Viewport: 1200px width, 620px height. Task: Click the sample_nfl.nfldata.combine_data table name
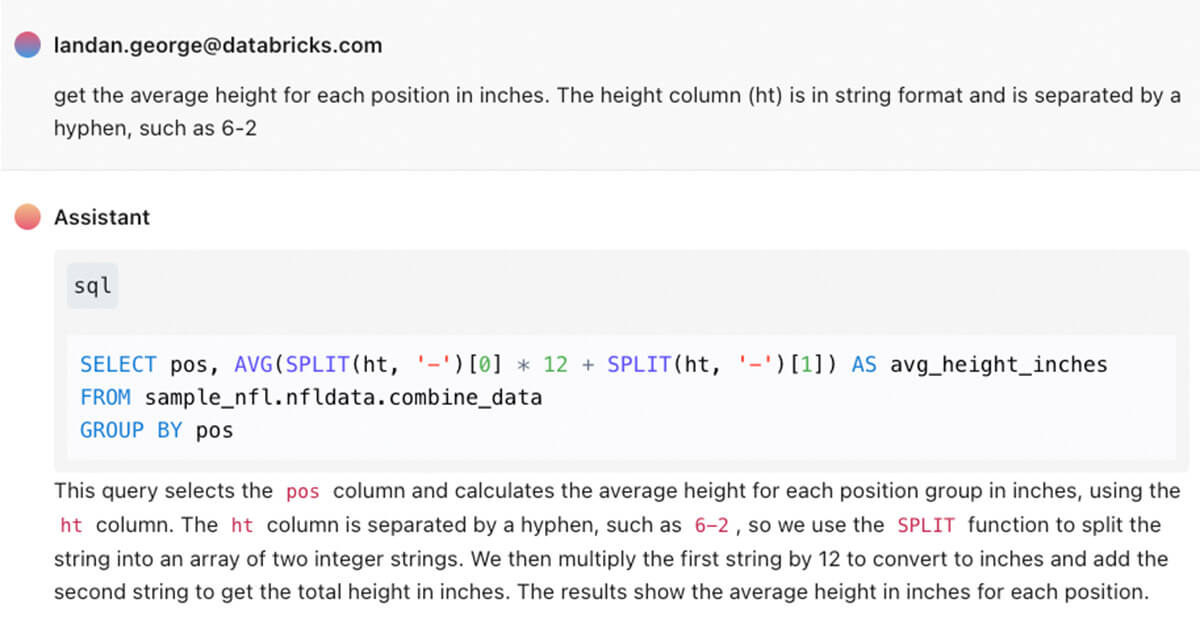pyautogui.click(x=343, y=398)
